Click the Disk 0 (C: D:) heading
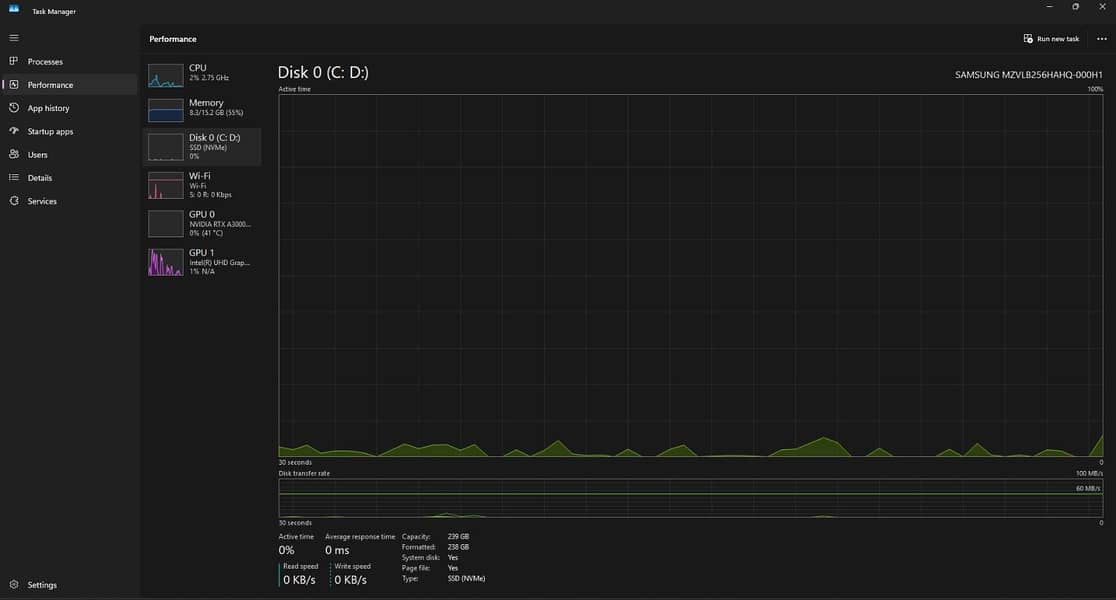Screen dimensions: 1116x600 [x=323, y=73]
